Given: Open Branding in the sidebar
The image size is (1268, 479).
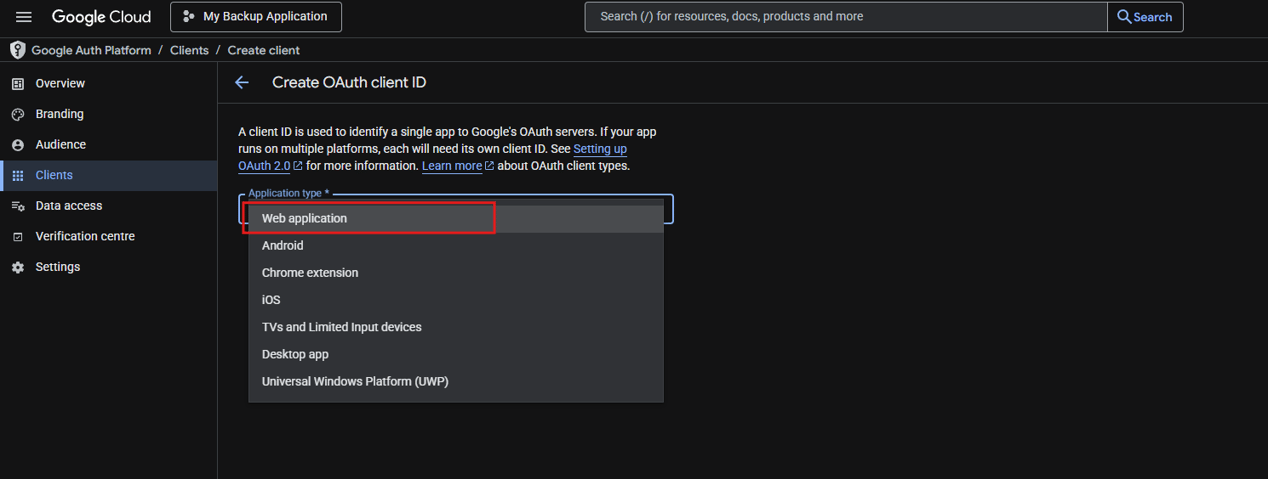Looking at the screenshot, I should click(108, 114).
